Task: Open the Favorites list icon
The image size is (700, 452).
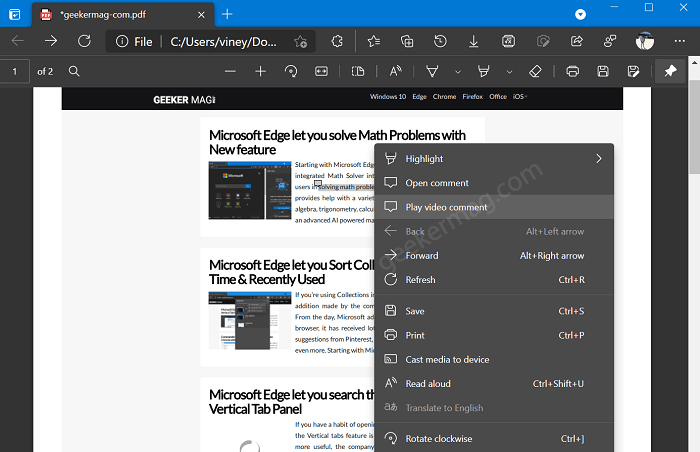Action: 374,42
